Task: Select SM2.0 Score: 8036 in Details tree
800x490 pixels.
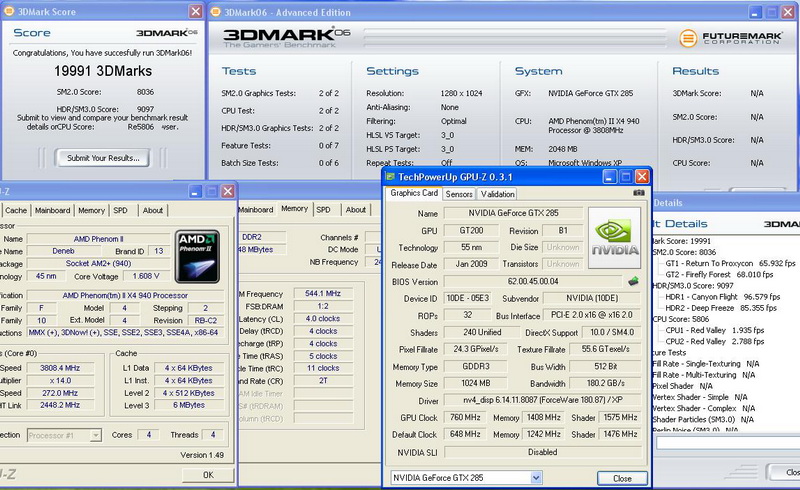Action: click(684, 252)
